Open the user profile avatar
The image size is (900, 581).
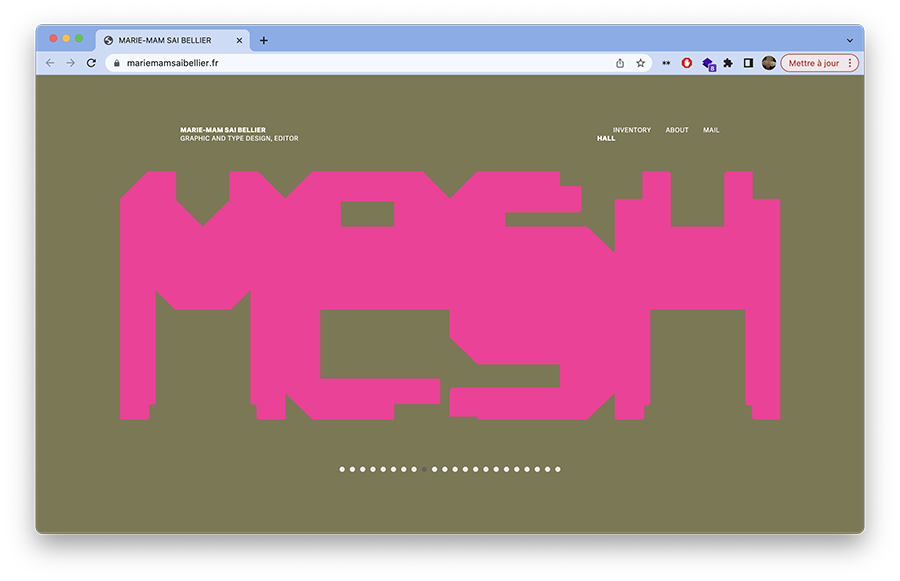pyautogui.click(x=769, y=63)
